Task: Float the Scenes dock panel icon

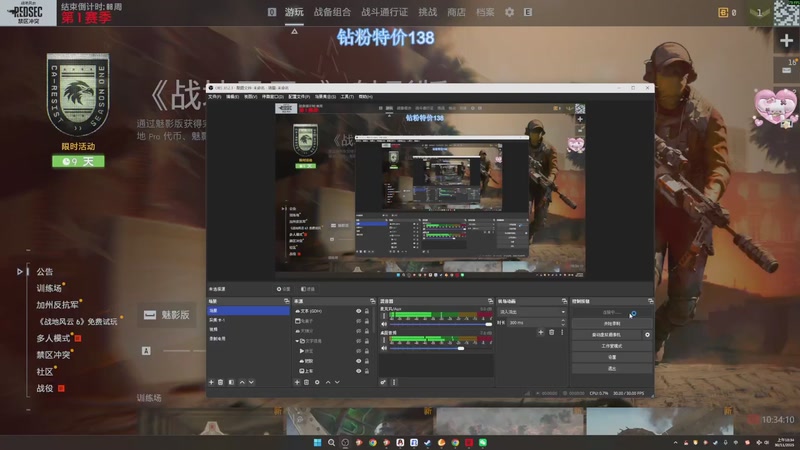Action: click(x=286, y=301)
